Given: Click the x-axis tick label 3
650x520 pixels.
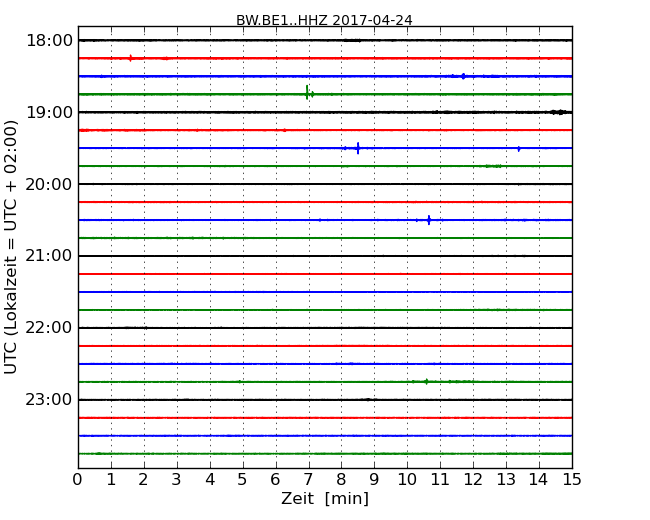Looking at the screenshot, I should point(177,480).
